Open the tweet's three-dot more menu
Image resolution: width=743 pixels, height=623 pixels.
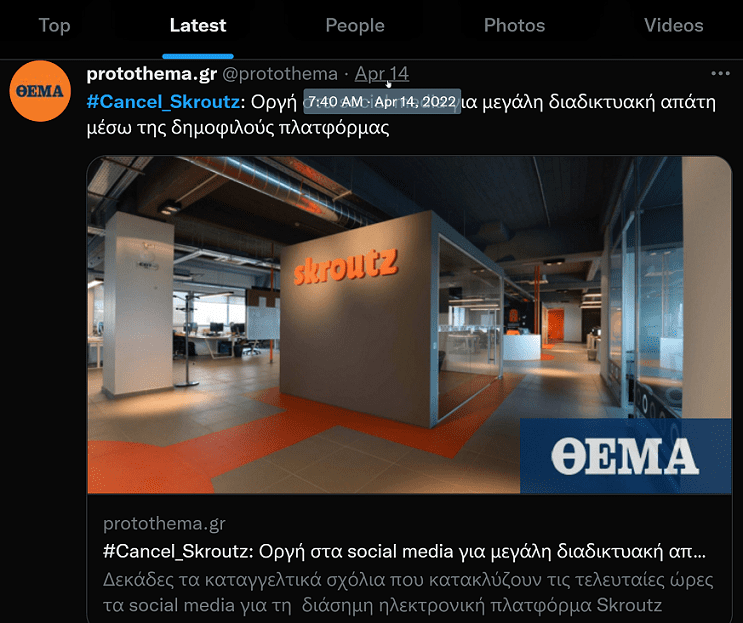[720, 73]
